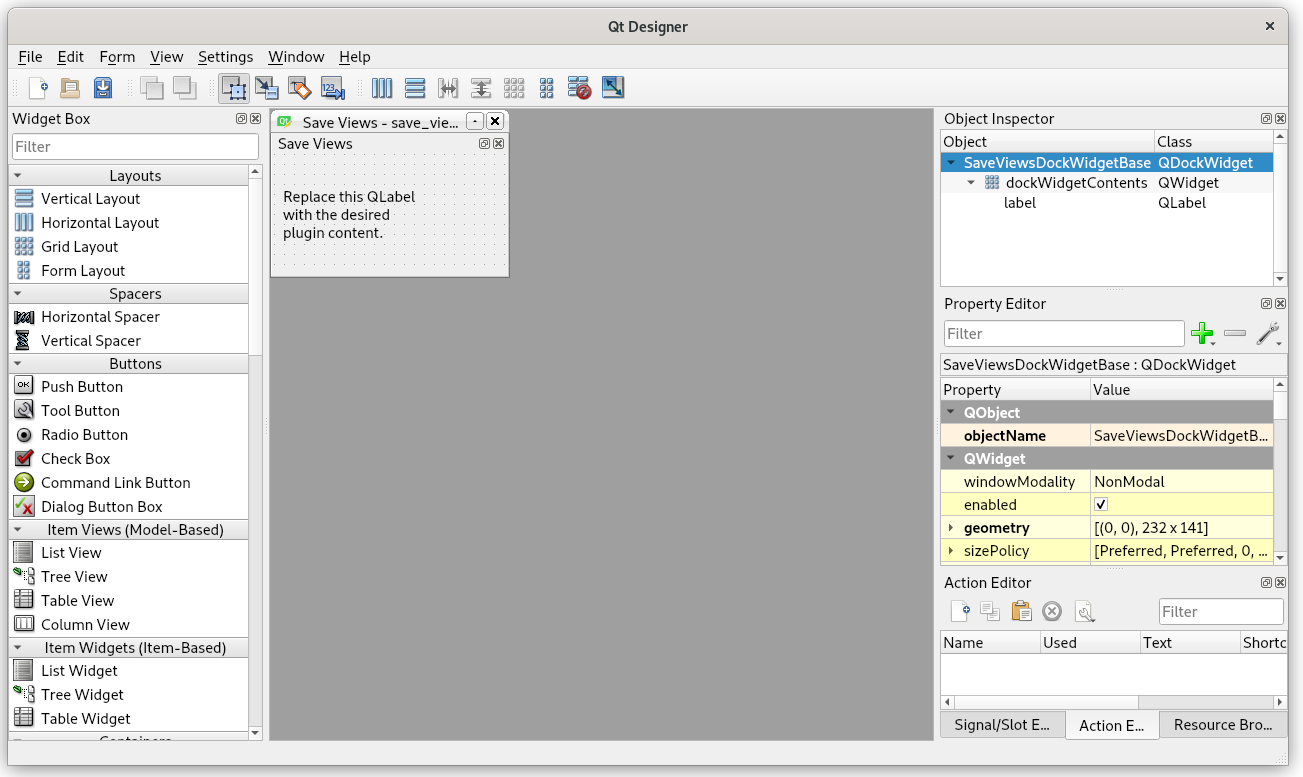Click Copy icon in Action Editor
The height and width of the screenshot is (777, 1303).
click(x=990, y=611)
